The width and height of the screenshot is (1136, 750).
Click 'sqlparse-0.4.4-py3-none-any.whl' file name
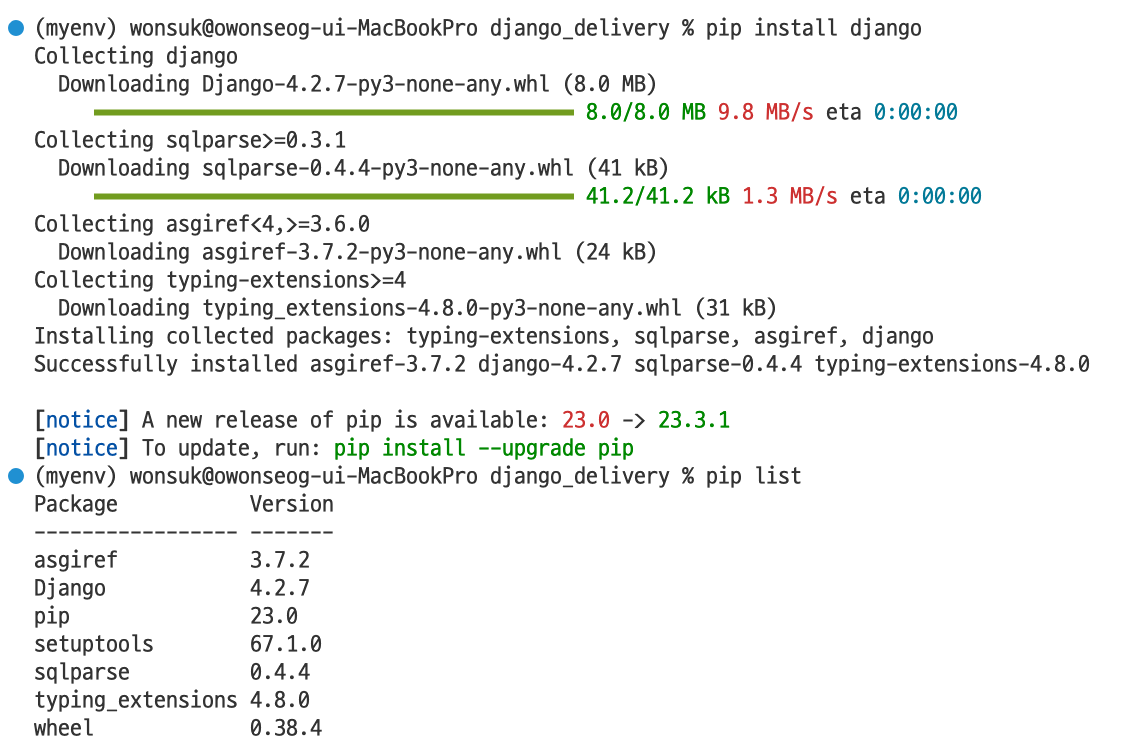pyautogui.click(x=388, y=168)
